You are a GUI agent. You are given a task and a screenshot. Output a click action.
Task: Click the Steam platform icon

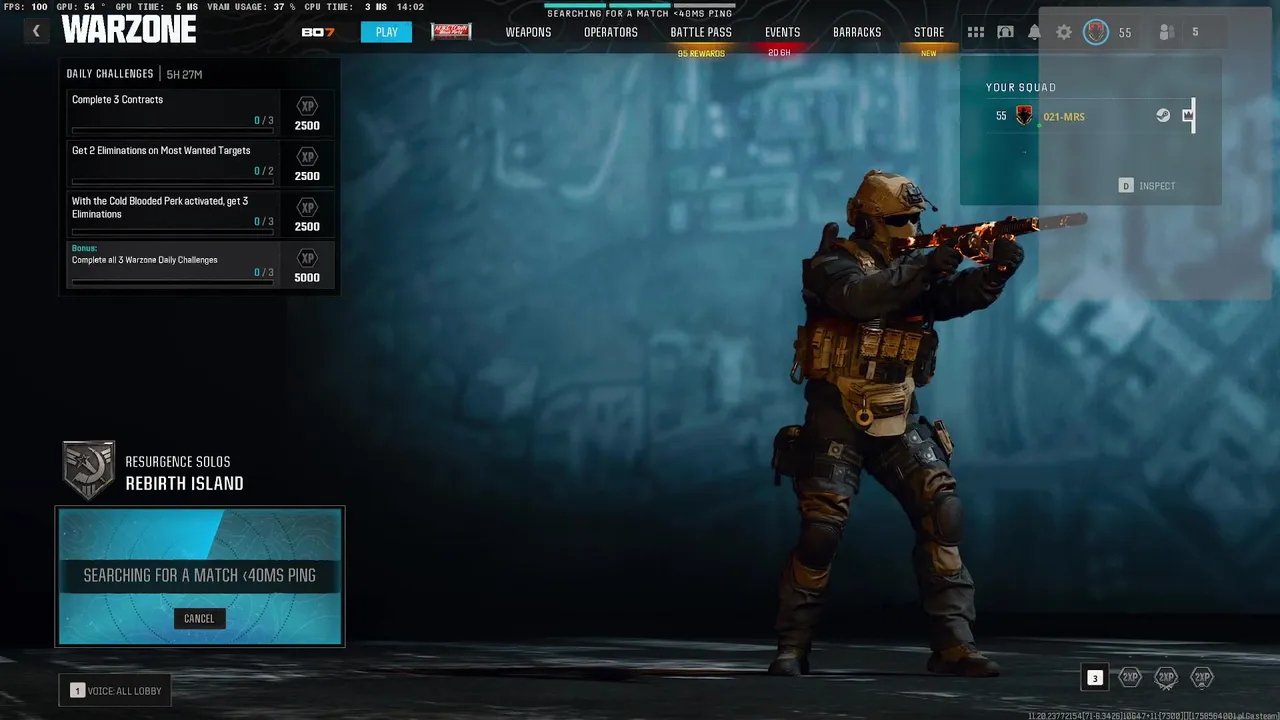click(1163, 115)
